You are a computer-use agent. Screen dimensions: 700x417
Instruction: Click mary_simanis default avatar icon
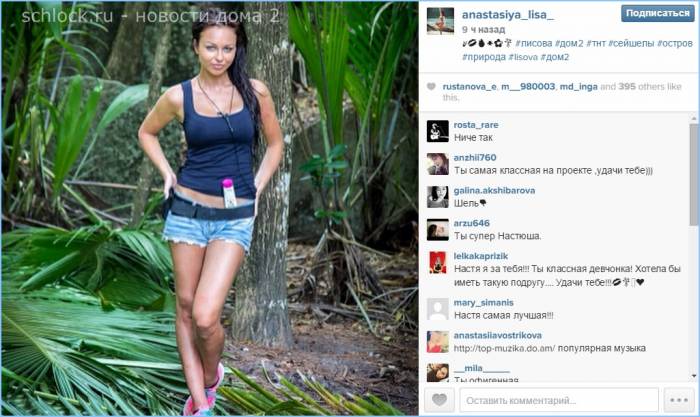click(438, 309)
